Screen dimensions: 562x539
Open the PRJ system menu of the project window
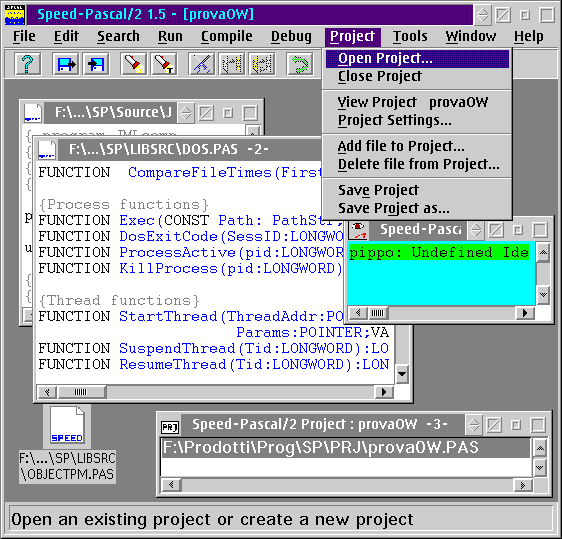click(x=170, y=426)
